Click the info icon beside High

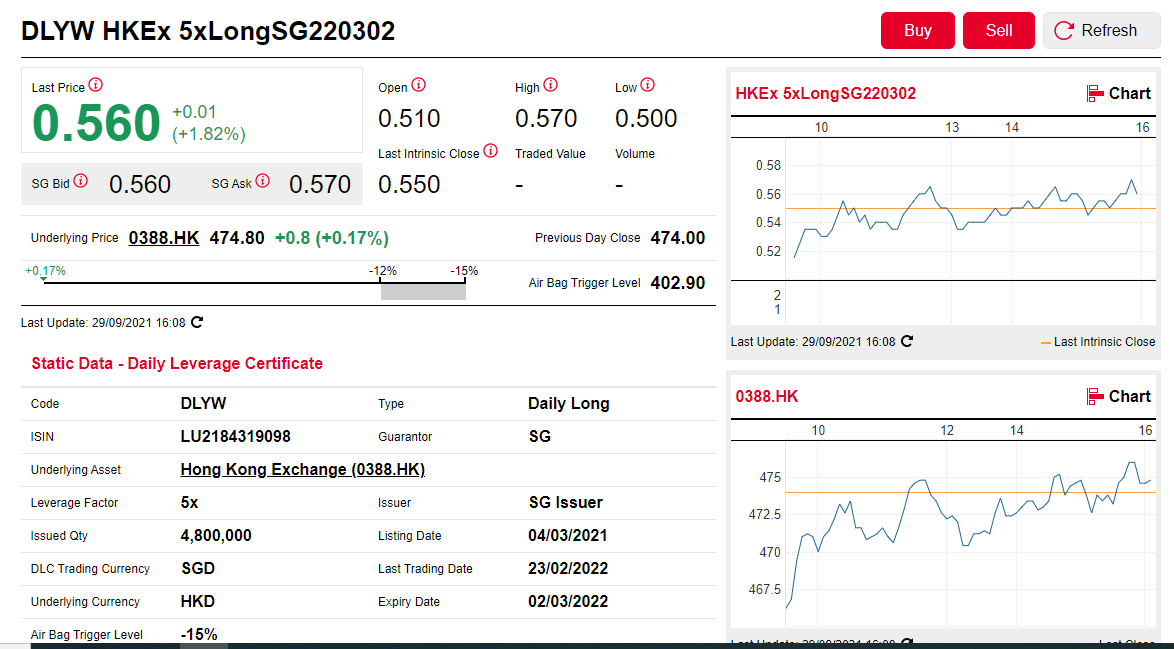click(550, 85)
